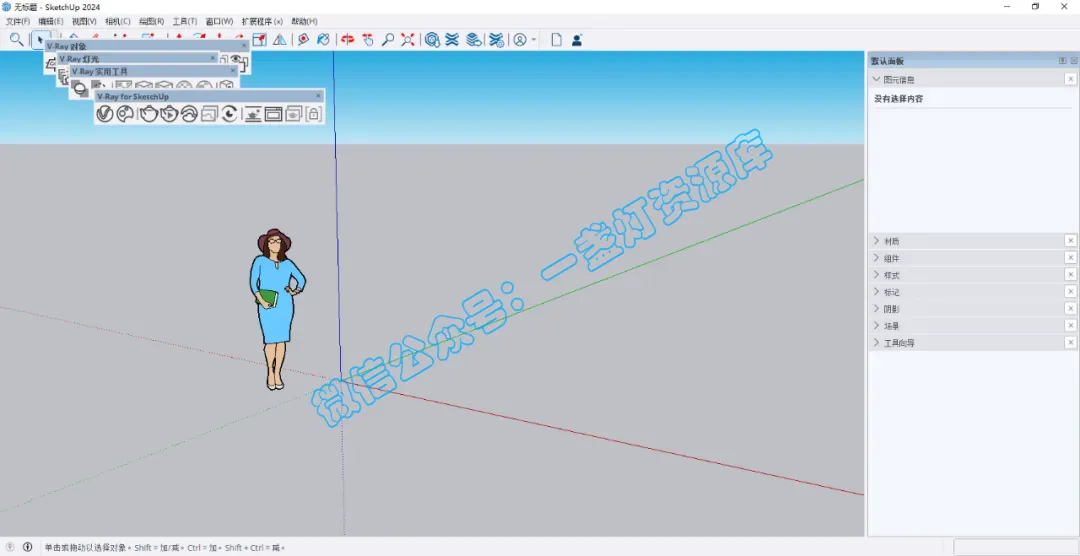
Task: Close the 图元信息 panel section
Action: pyautogui.click(x=1070, y=80)
